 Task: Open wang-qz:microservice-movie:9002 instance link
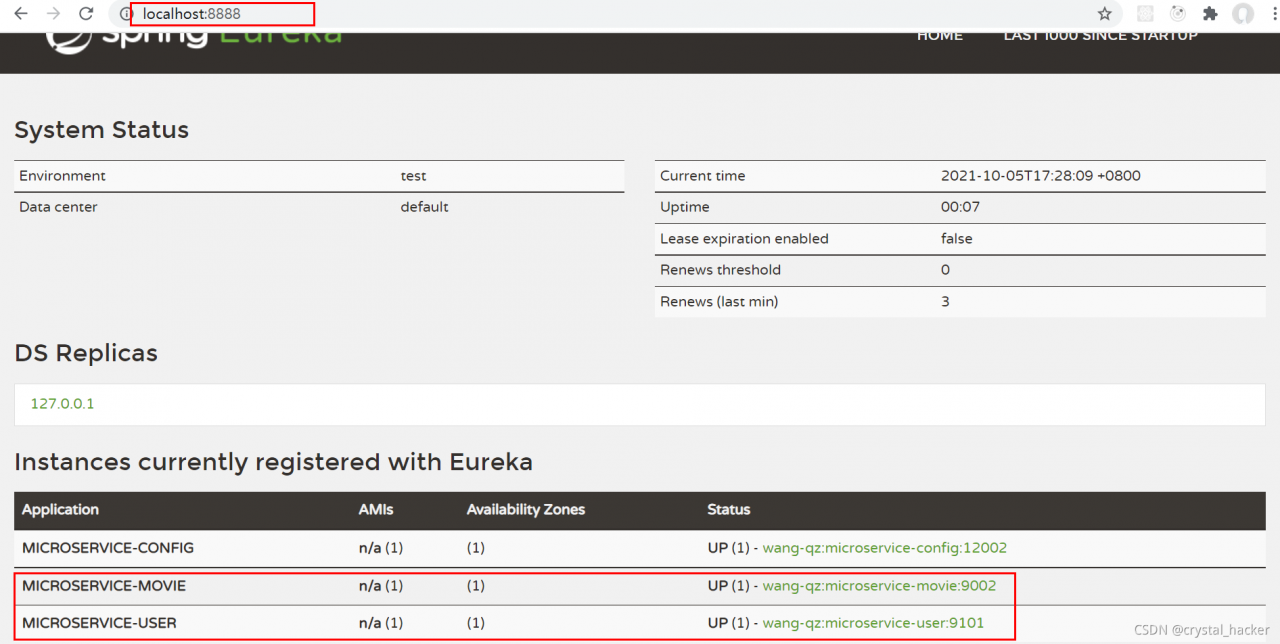[x=879, y=586]
